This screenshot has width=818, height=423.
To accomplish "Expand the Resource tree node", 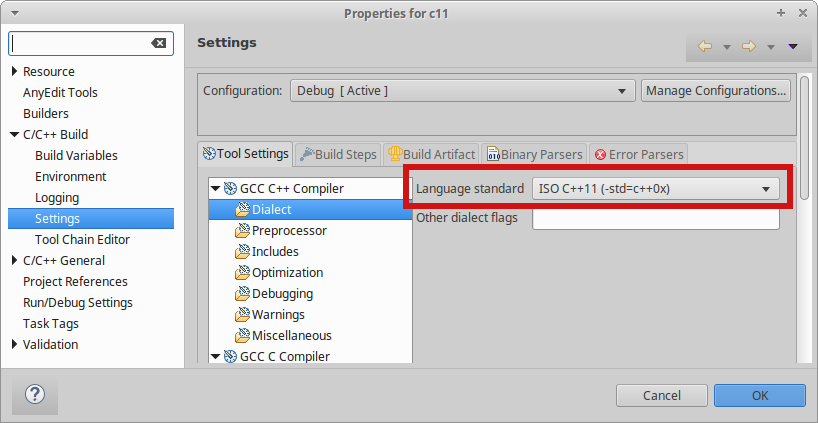I will [x=14, y=72].
